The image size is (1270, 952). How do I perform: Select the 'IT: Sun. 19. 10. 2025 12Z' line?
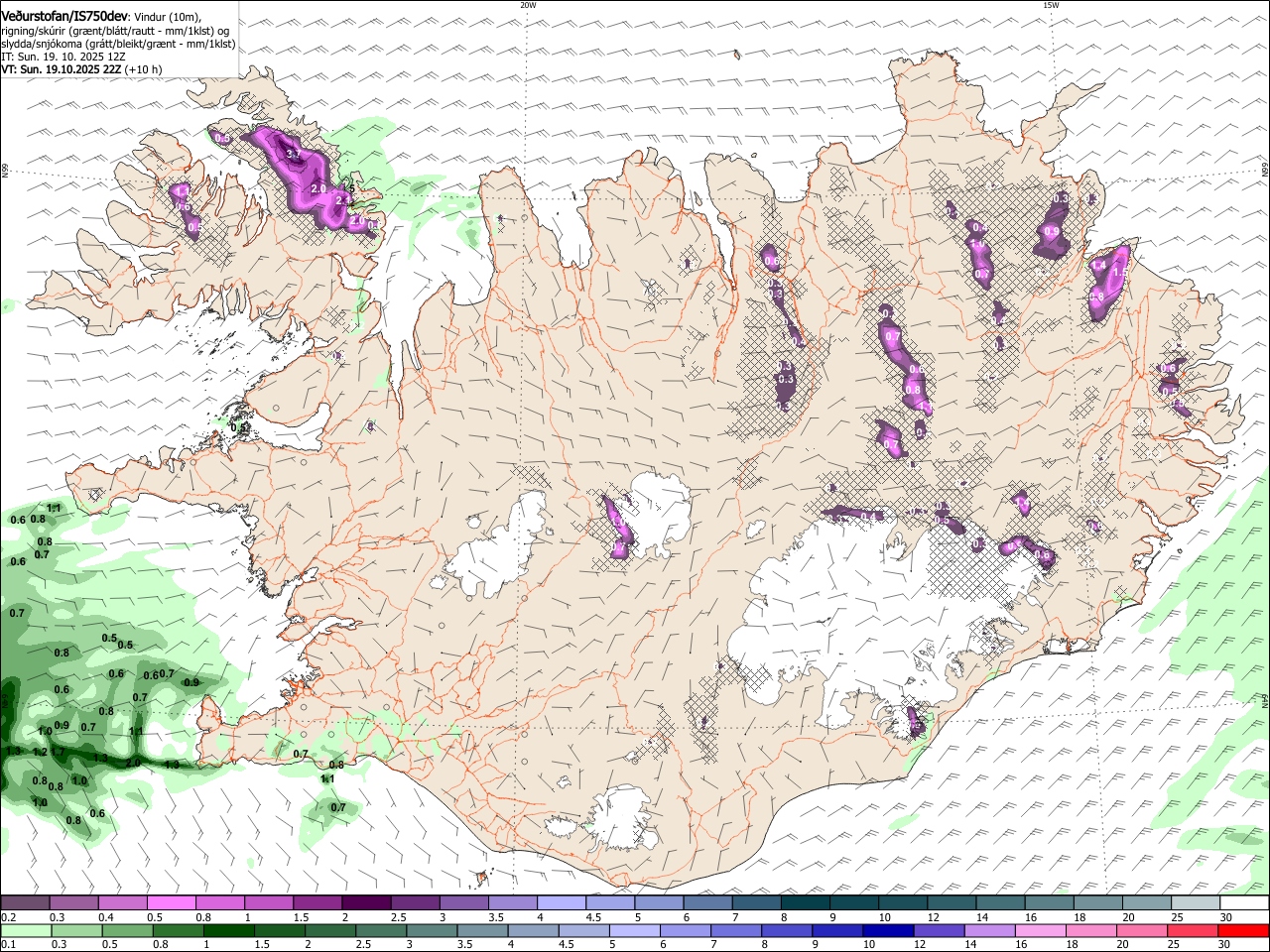(x=63, y=57)
